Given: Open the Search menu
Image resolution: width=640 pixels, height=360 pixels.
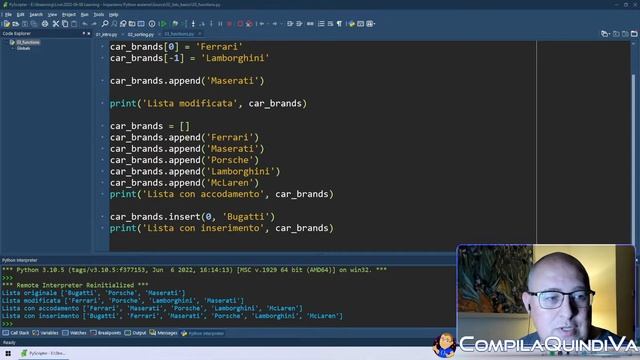Looking at the screenshot, I should pyautogui.click(x=36, y=14).
